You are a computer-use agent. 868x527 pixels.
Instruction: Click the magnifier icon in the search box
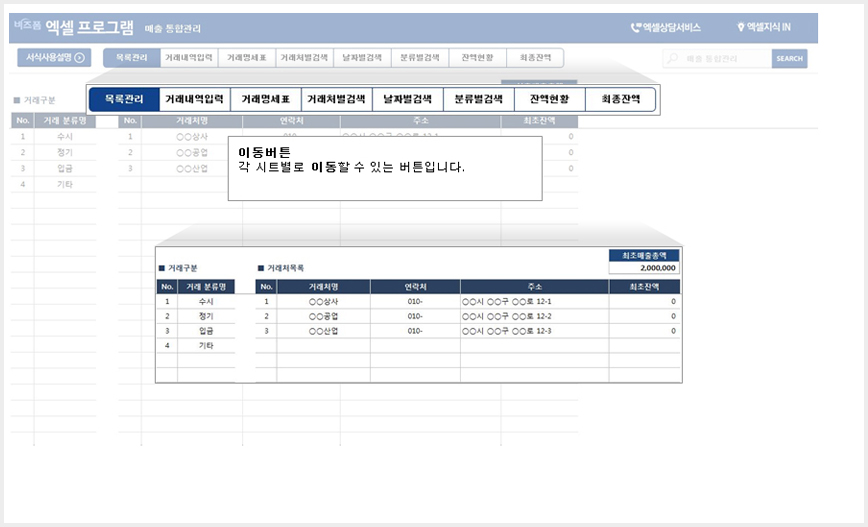[x=672, y=58]
